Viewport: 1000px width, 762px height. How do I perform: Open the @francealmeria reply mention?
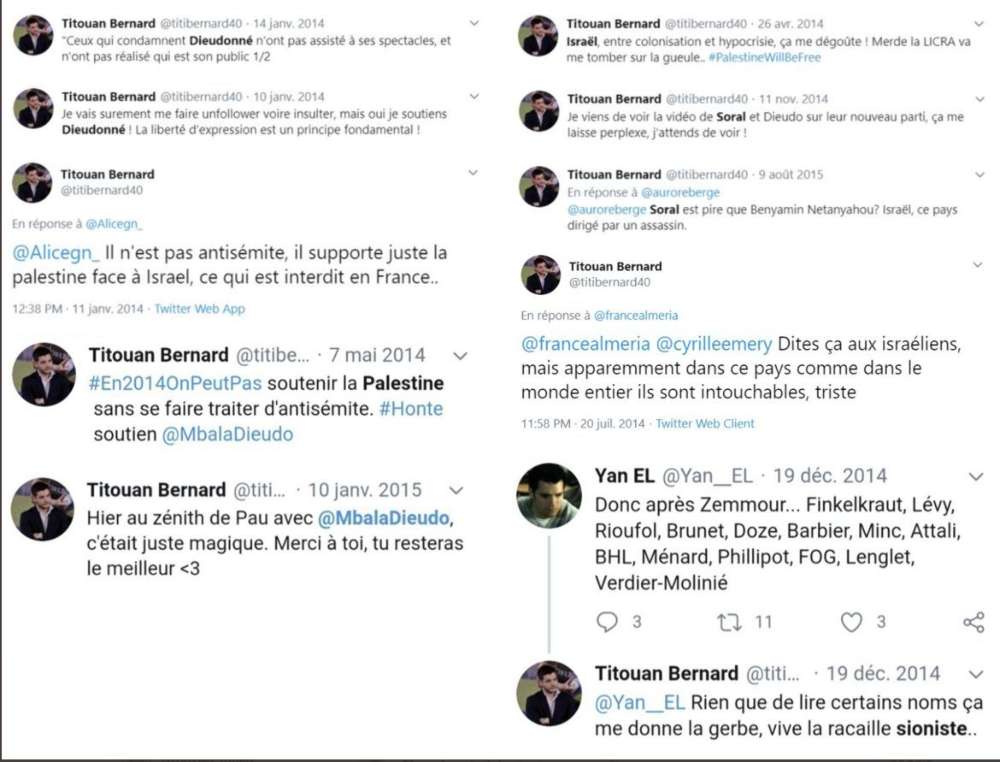tap(635, 315)
